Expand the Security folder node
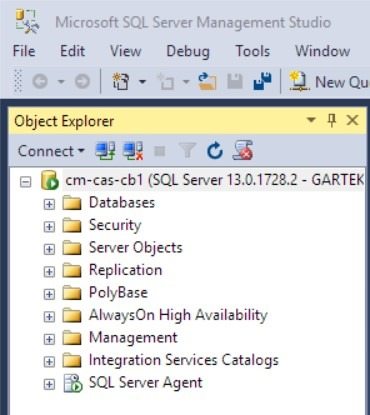The image size is (370, 415). click(49, 226)
